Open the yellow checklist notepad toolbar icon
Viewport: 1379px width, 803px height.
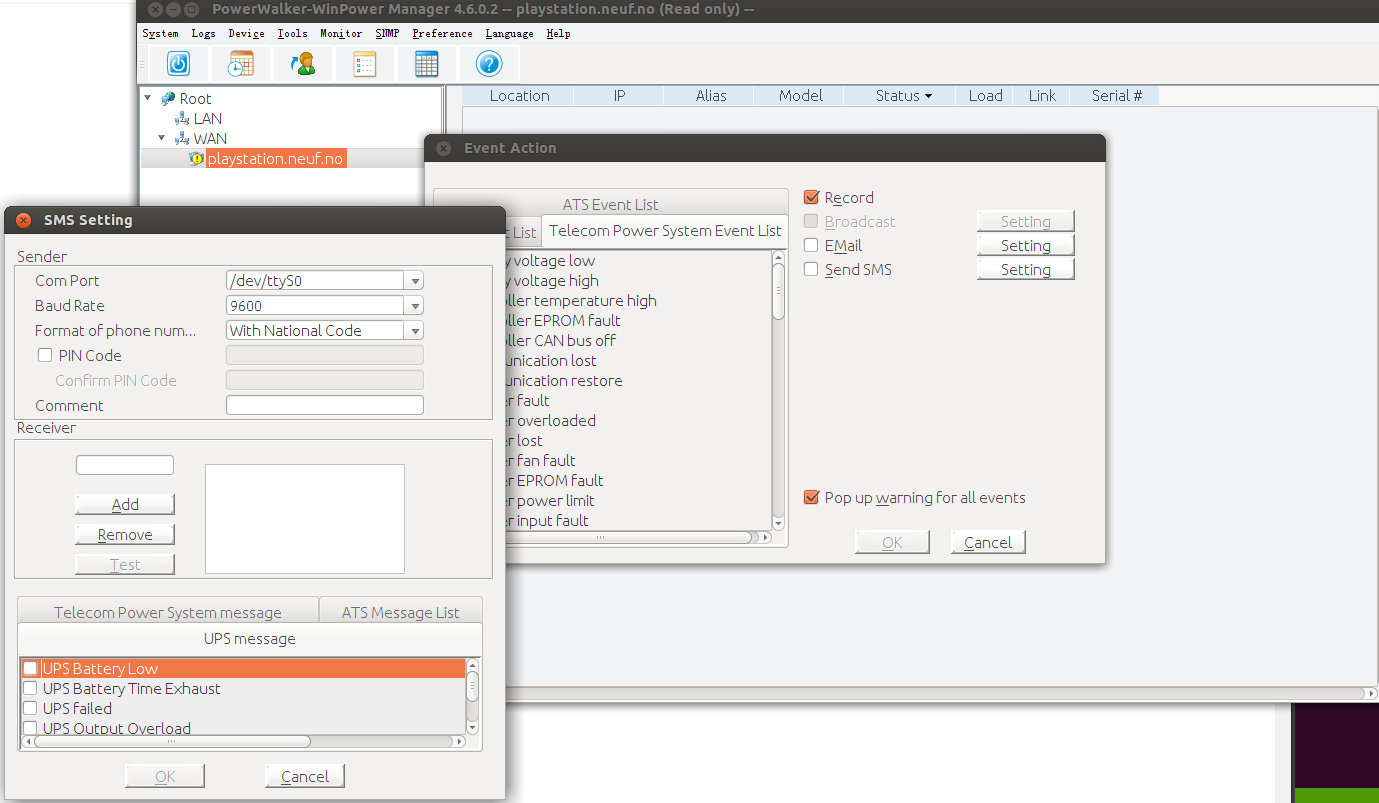[x=365, y=64]
